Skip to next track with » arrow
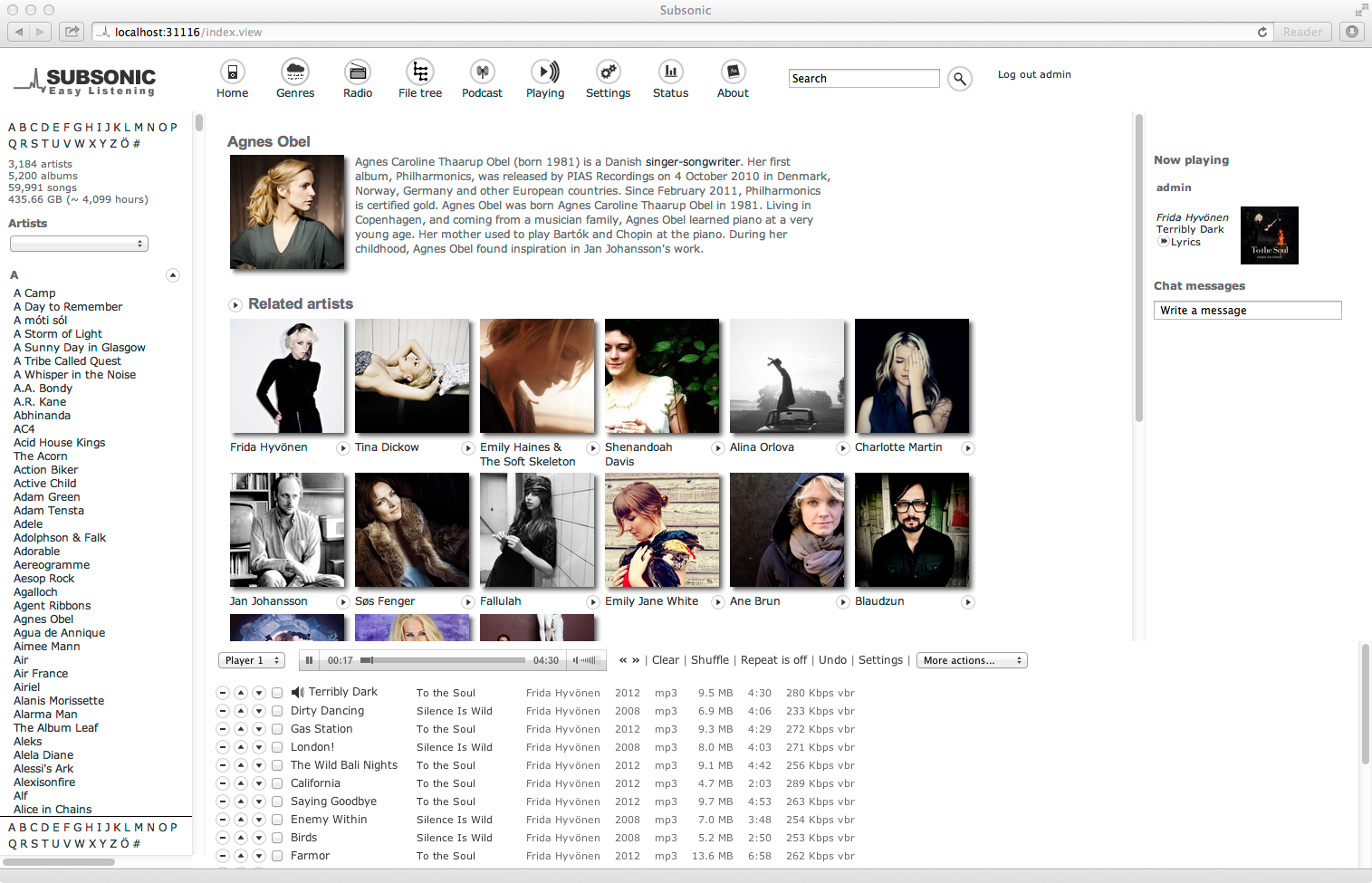The image size is (1372, 883). coord(636,660)
